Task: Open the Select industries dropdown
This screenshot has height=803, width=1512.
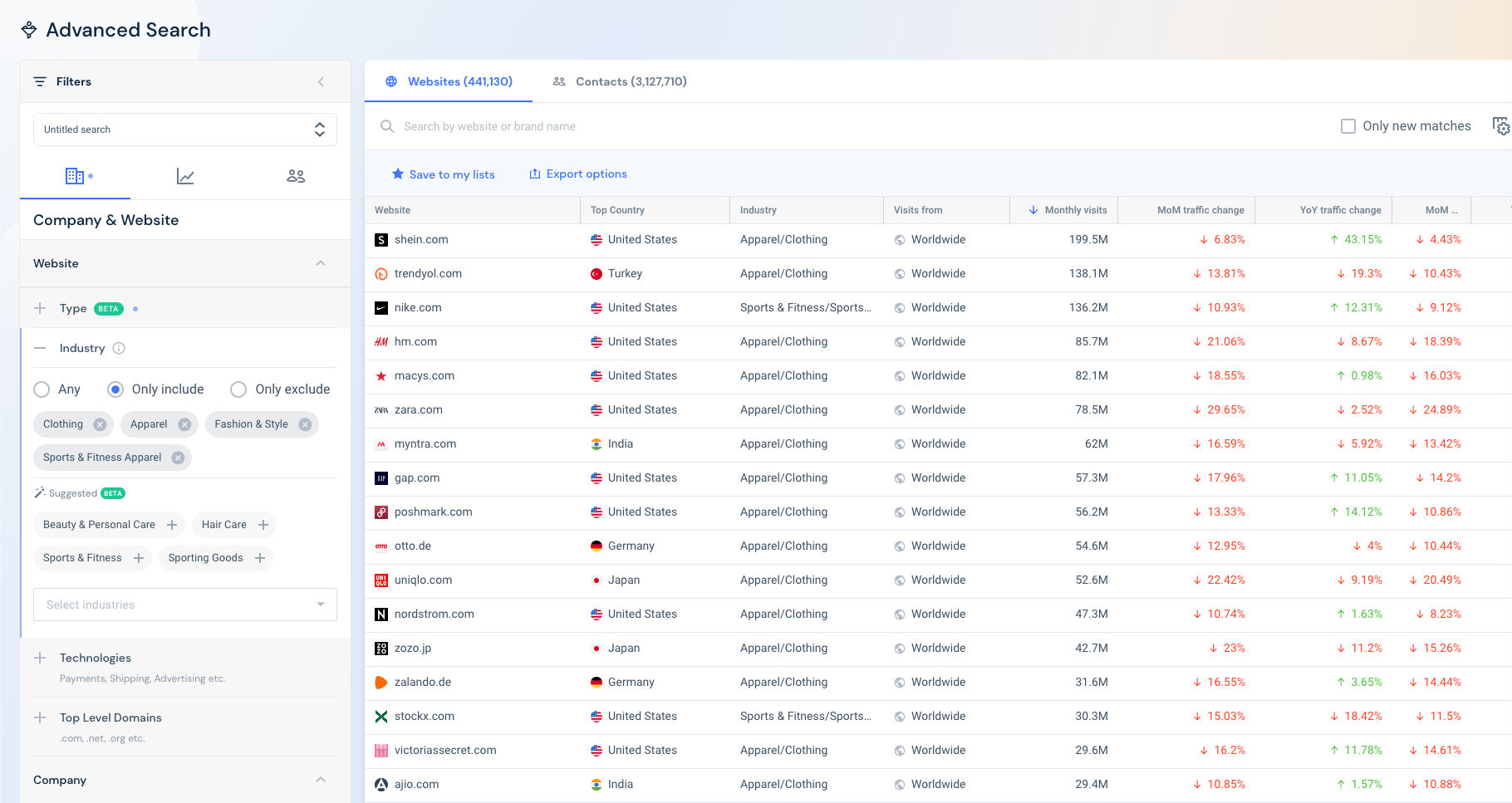Action: pos(185,605)
